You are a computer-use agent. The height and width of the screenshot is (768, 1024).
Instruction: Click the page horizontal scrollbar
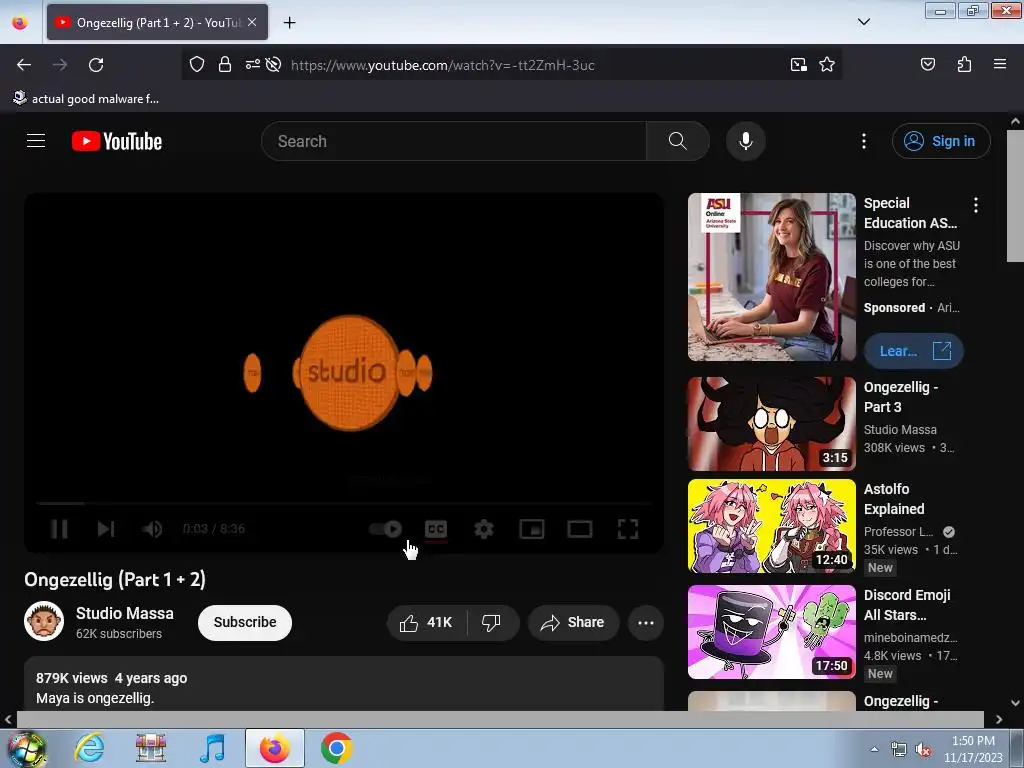click(500, 719)
